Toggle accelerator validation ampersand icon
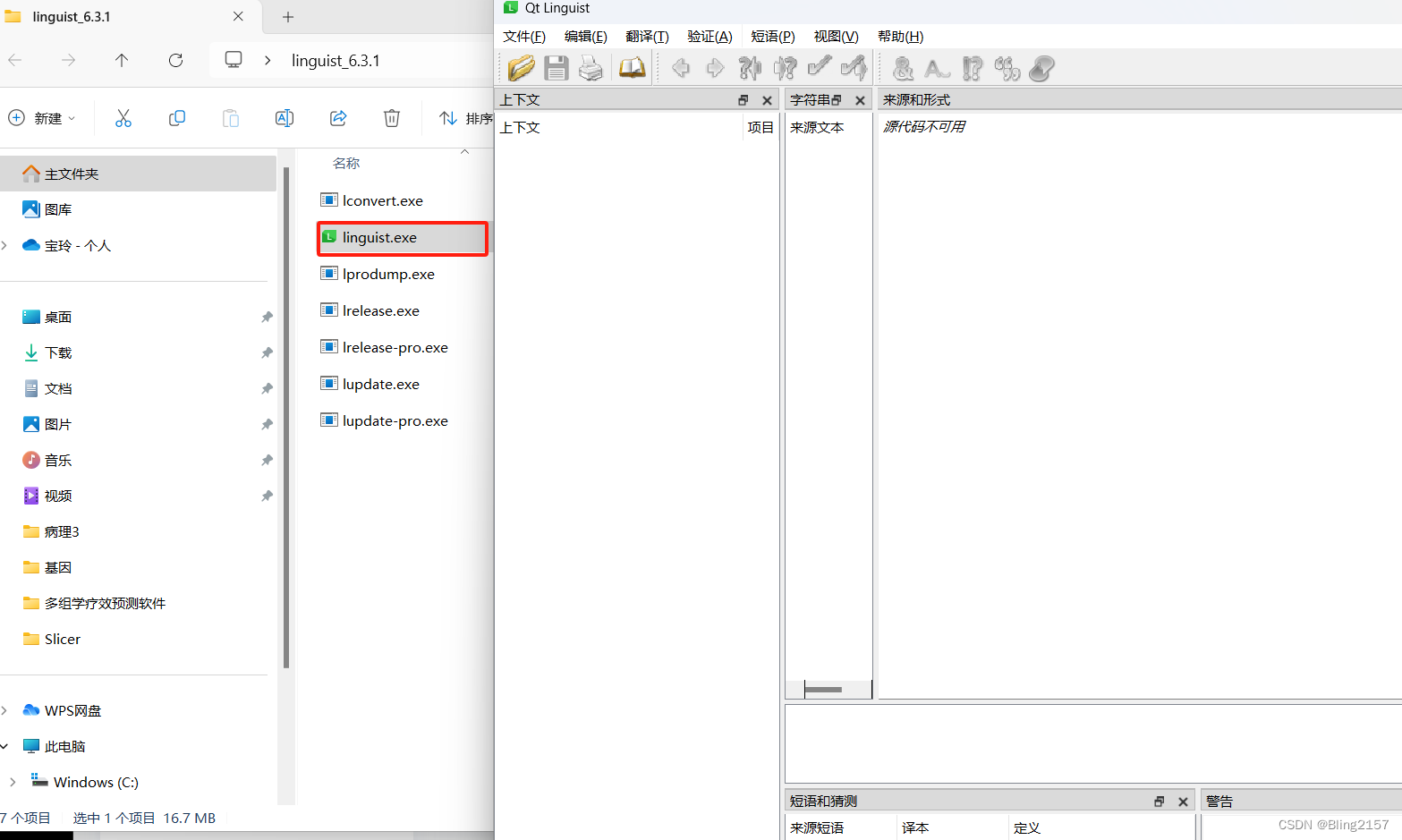The height and width of the screenshot is (840, 1402). pyautogui.click(x=904, y=68)
